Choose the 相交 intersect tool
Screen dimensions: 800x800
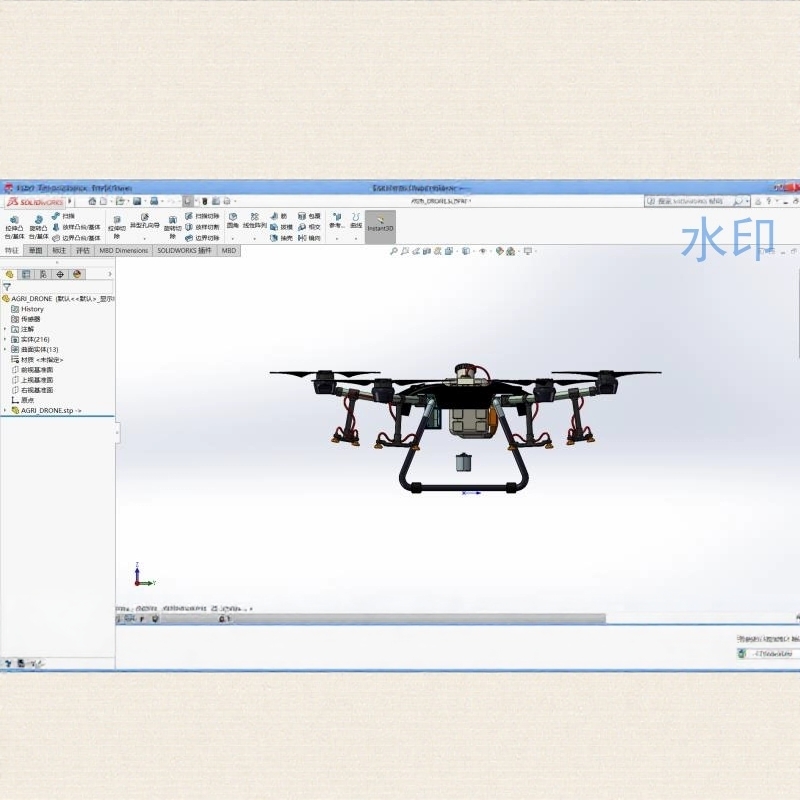tap(309, 227)
